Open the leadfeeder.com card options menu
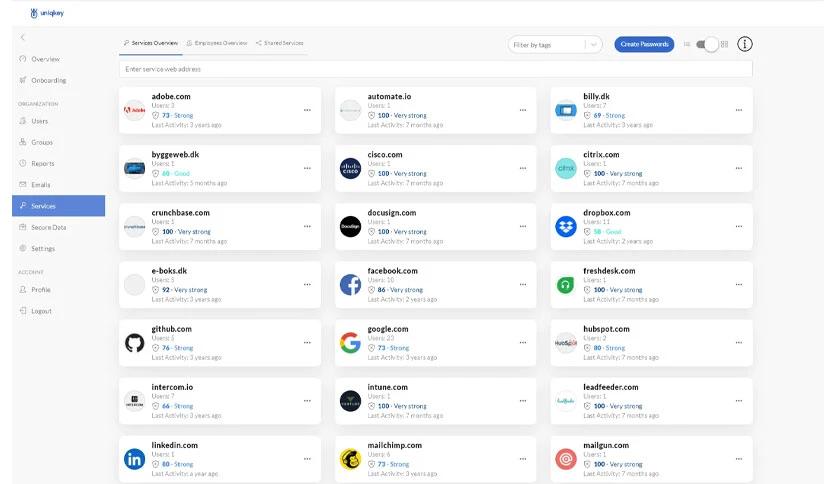Viewport: 836px width, 484px height. coord(739,401)
